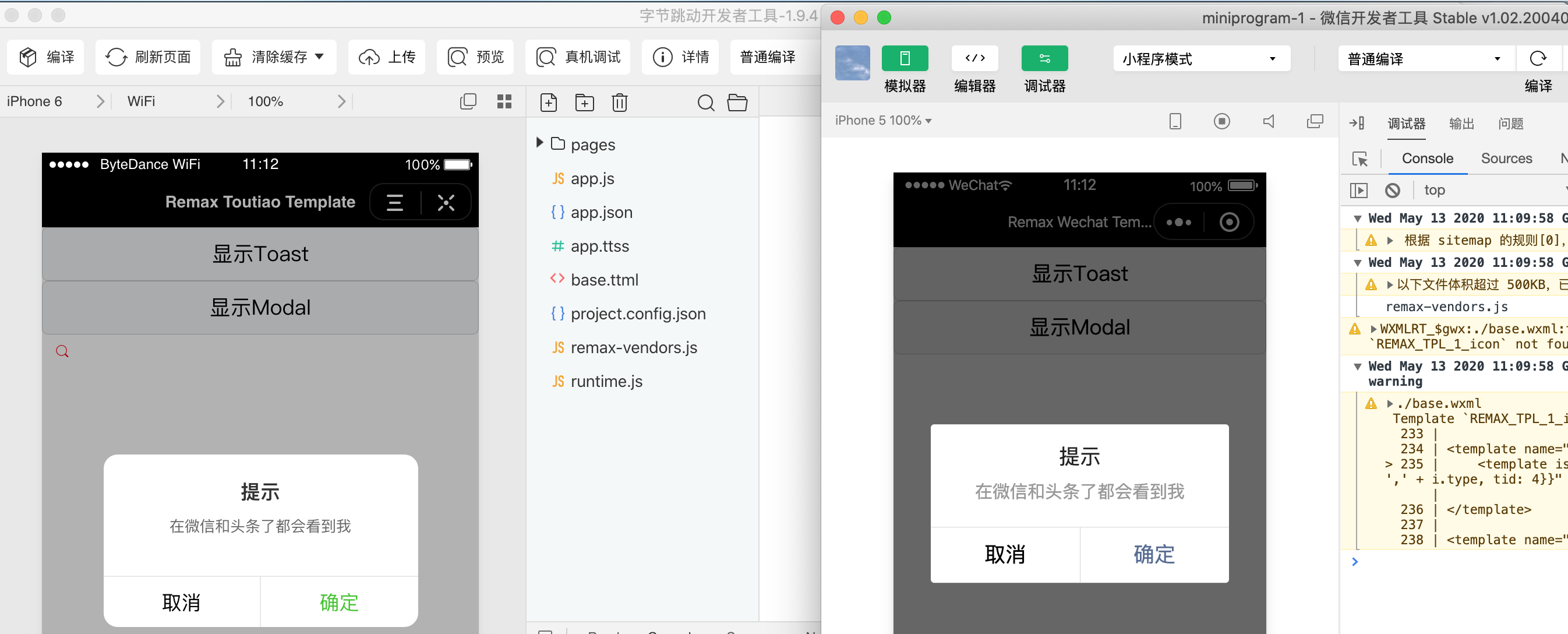Open 详情 details info button
This screenshot has height=634, width=1568.
[680, 57]
